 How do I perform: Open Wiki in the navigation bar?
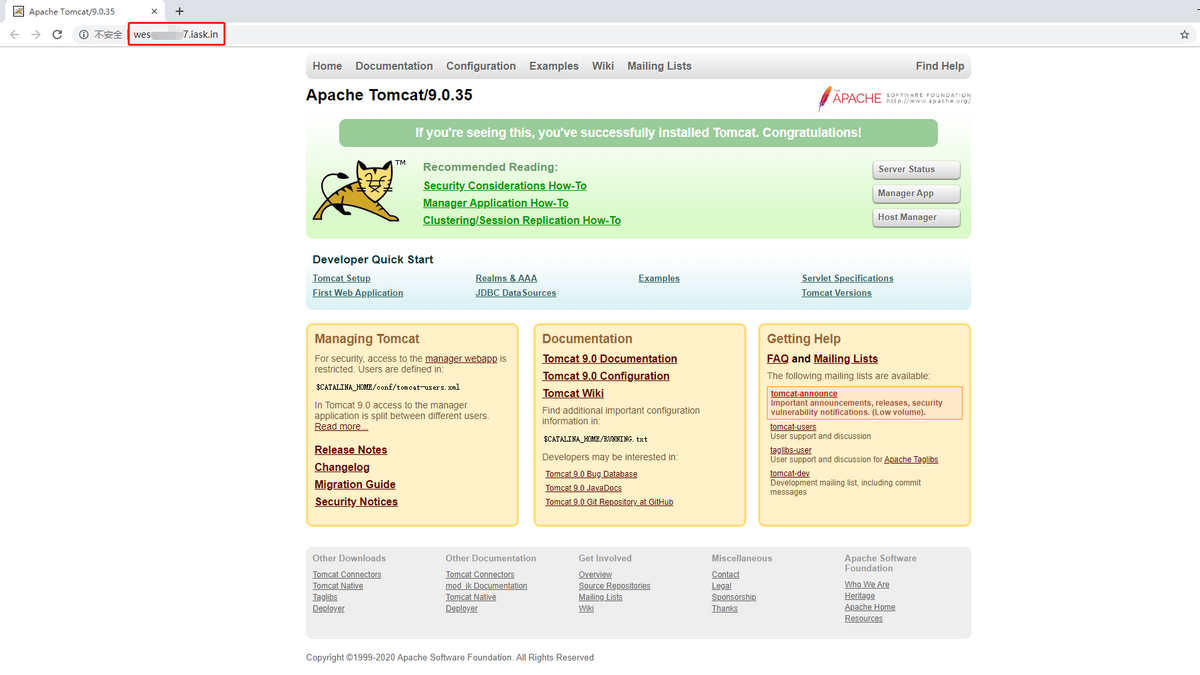pos(603,66)
